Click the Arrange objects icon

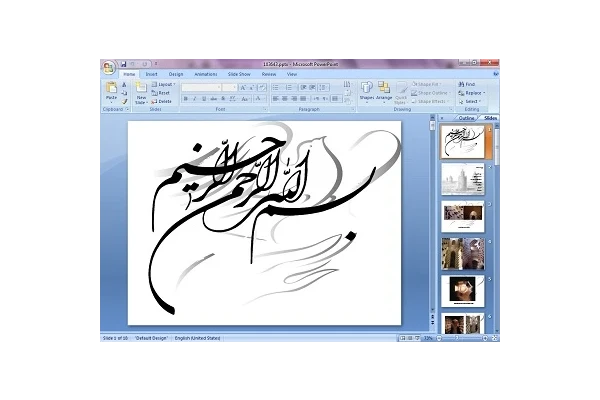(383, 87)
